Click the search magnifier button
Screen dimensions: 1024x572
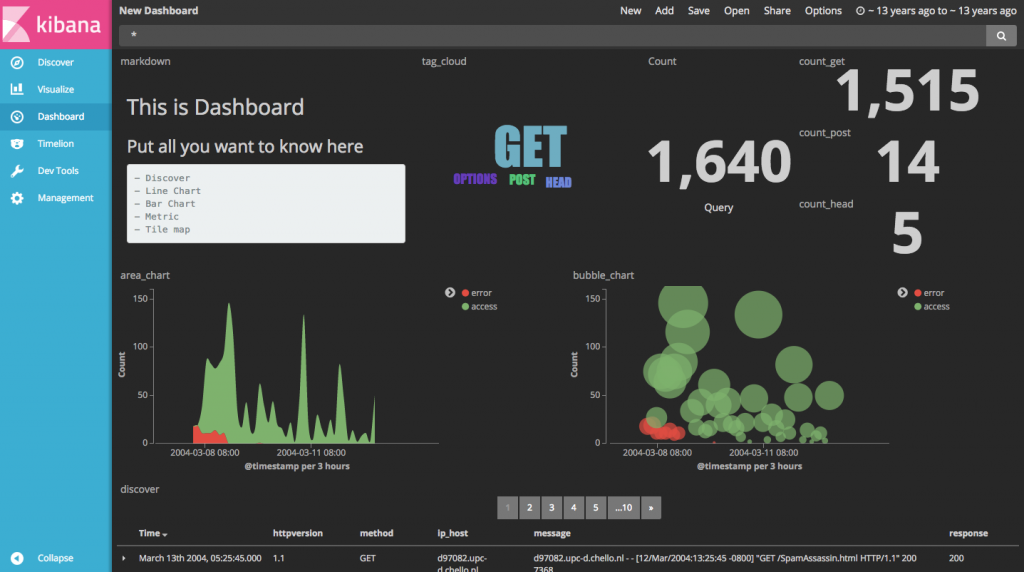(1001, 36)
